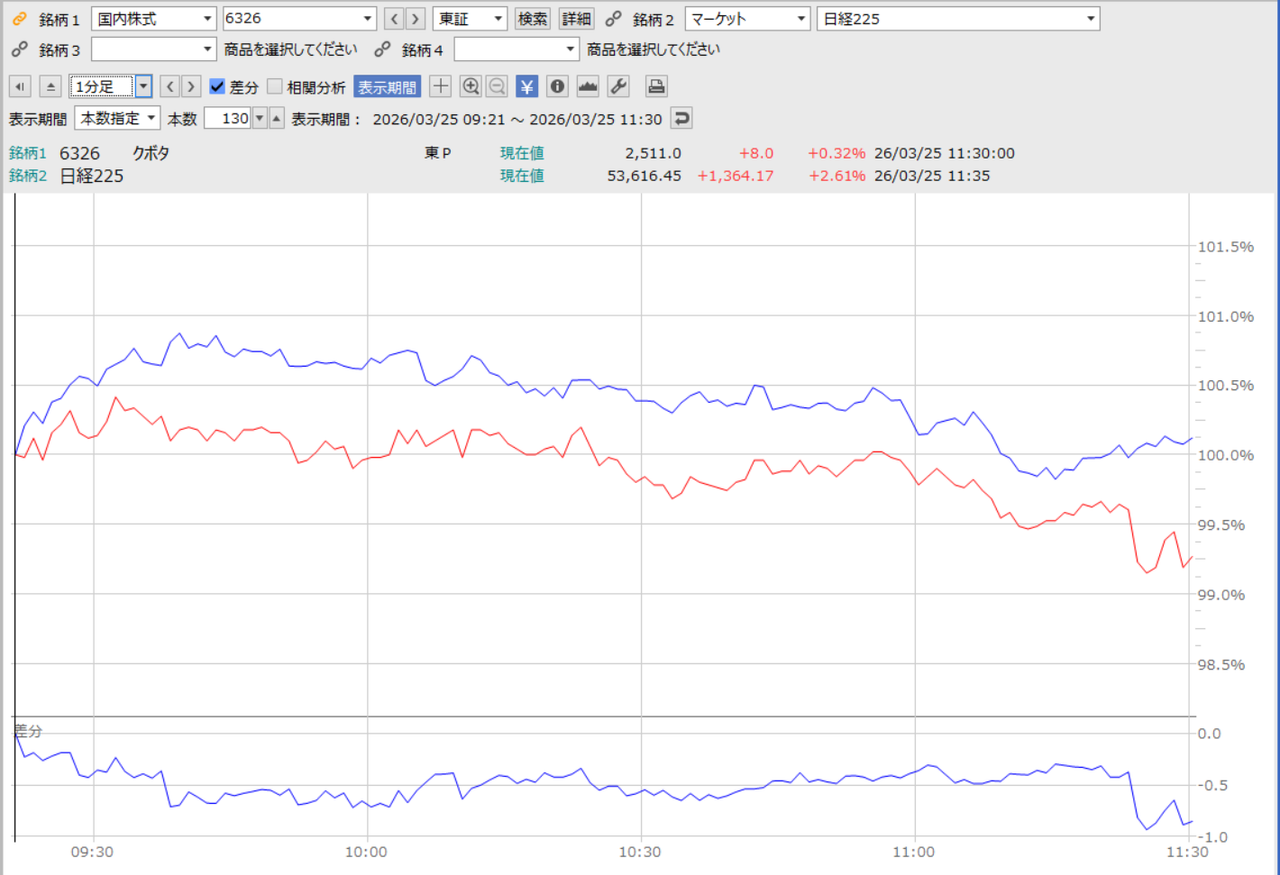Click the 本数 input field showing 130
This screenshot has height=875, width=1280.
(226, 118)
